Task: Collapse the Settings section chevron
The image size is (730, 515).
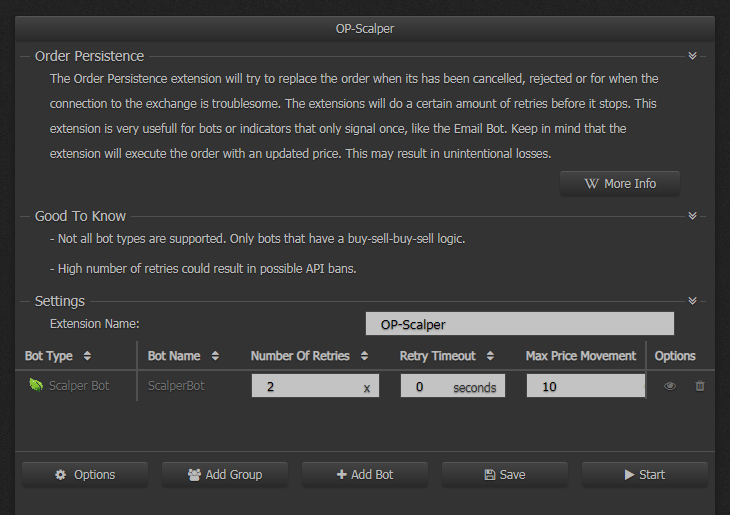Action: tap(692, 301)
